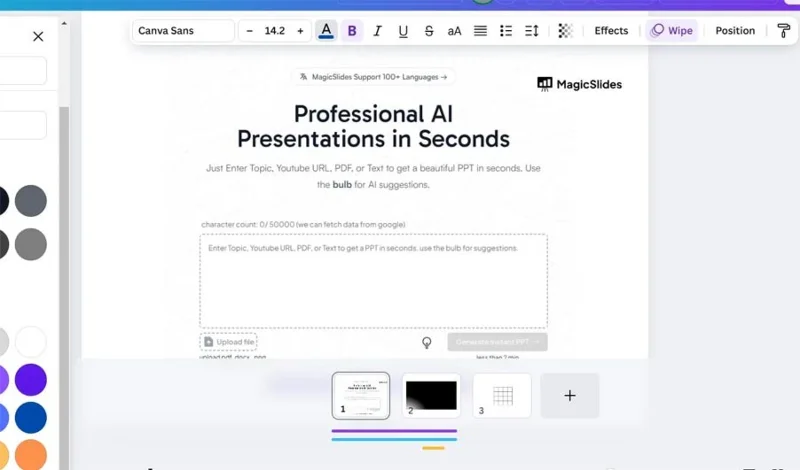Select the dark blue color swatch
The image size is (800, 470).
[31, 417]
